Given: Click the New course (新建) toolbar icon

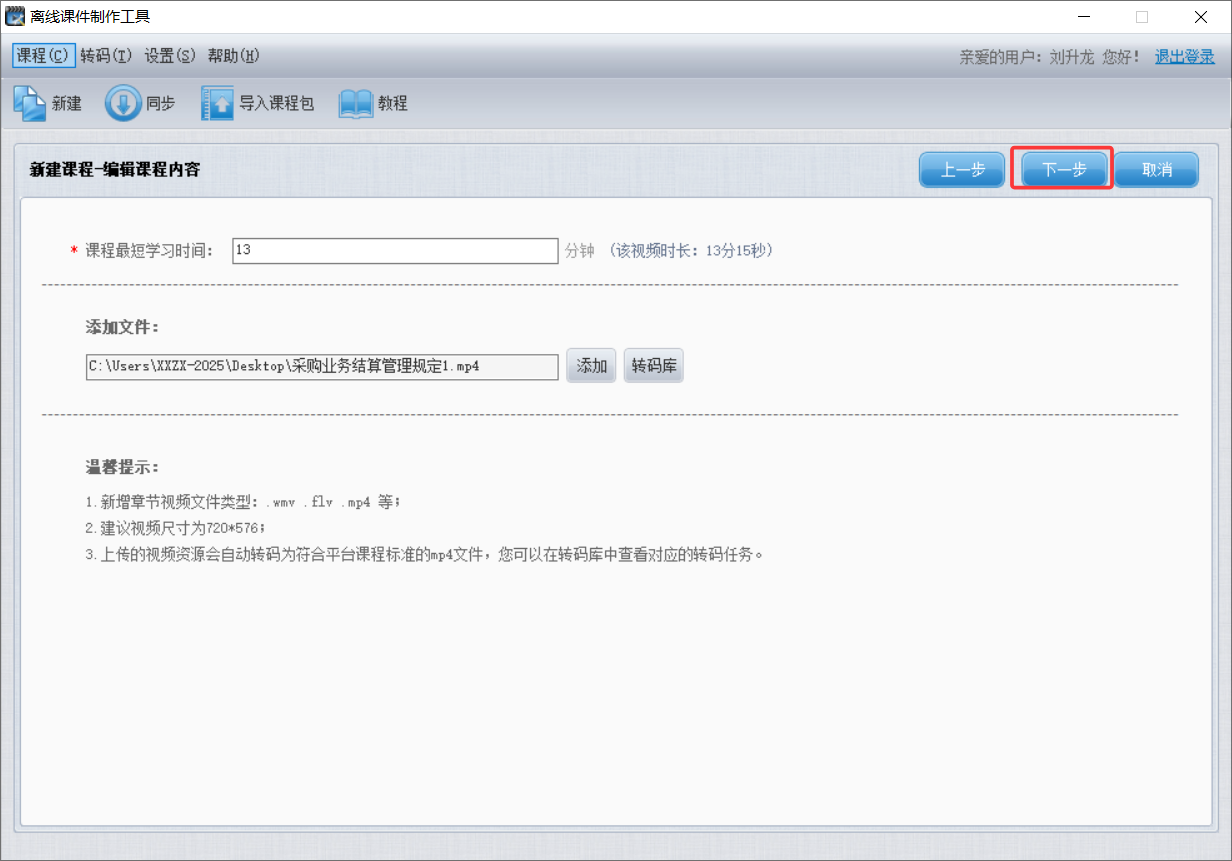Looking at the screenshot, I should [29, 103].
